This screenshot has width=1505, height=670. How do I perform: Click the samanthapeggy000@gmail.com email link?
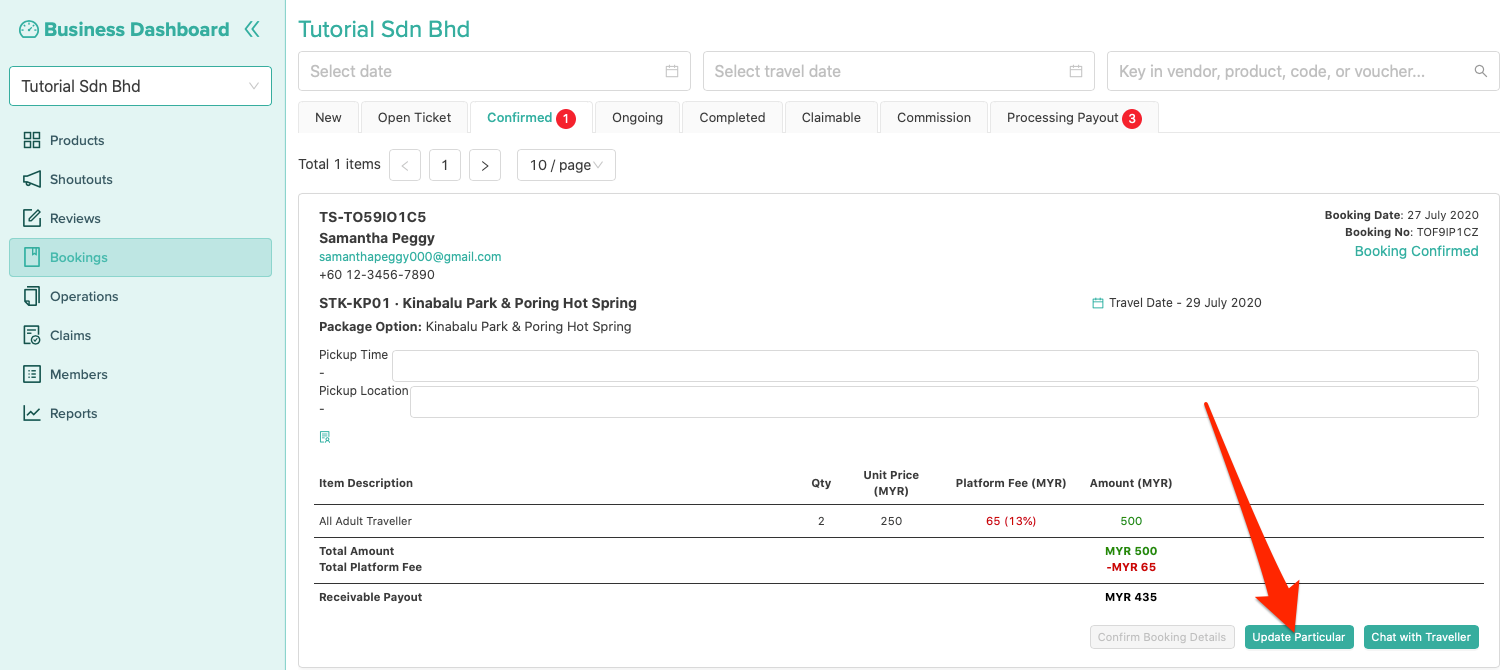pyautogui.click(x=410, y=256)
